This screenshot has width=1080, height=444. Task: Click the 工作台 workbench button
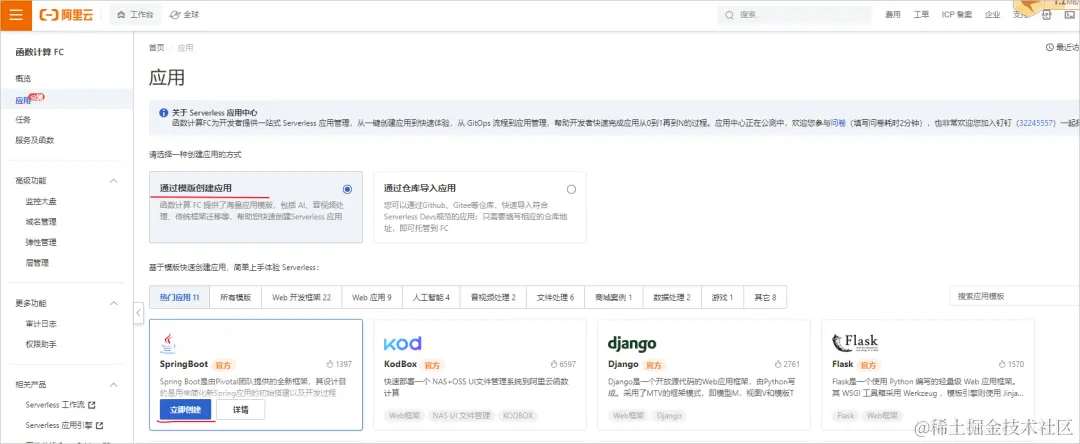click(136, 14)
